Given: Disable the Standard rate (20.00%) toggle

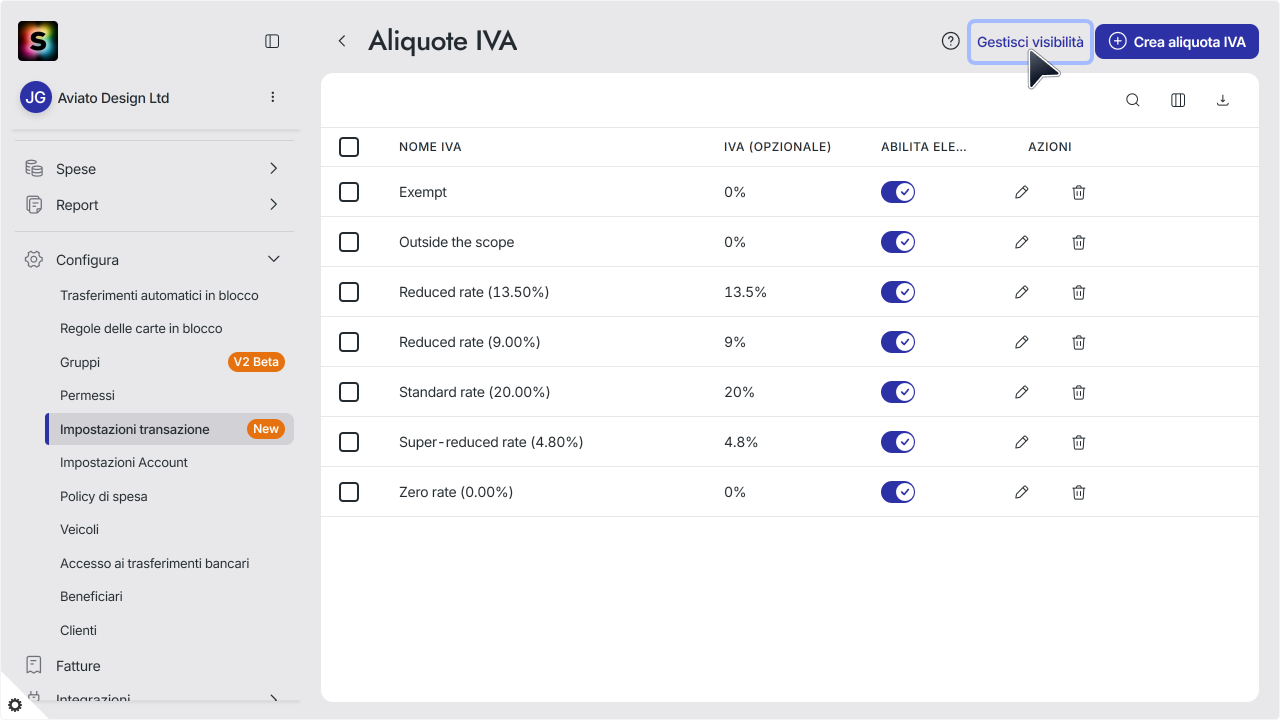Looking at the screenshot, I should pos(898,392).
